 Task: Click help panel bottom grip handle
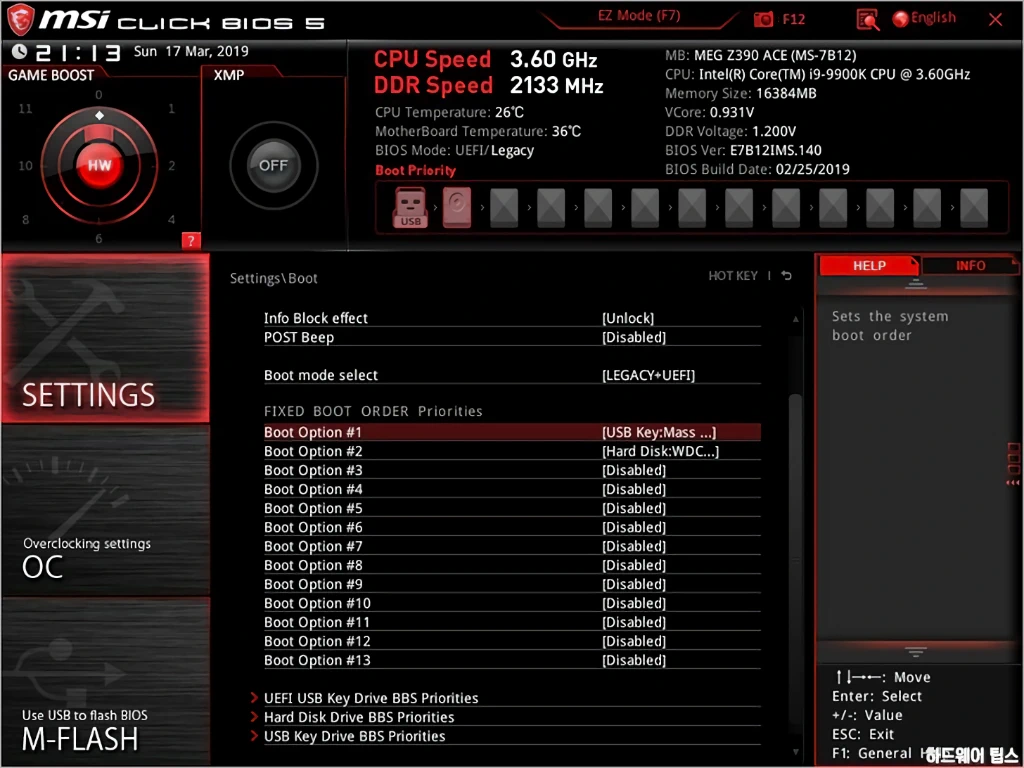(916, 651)
